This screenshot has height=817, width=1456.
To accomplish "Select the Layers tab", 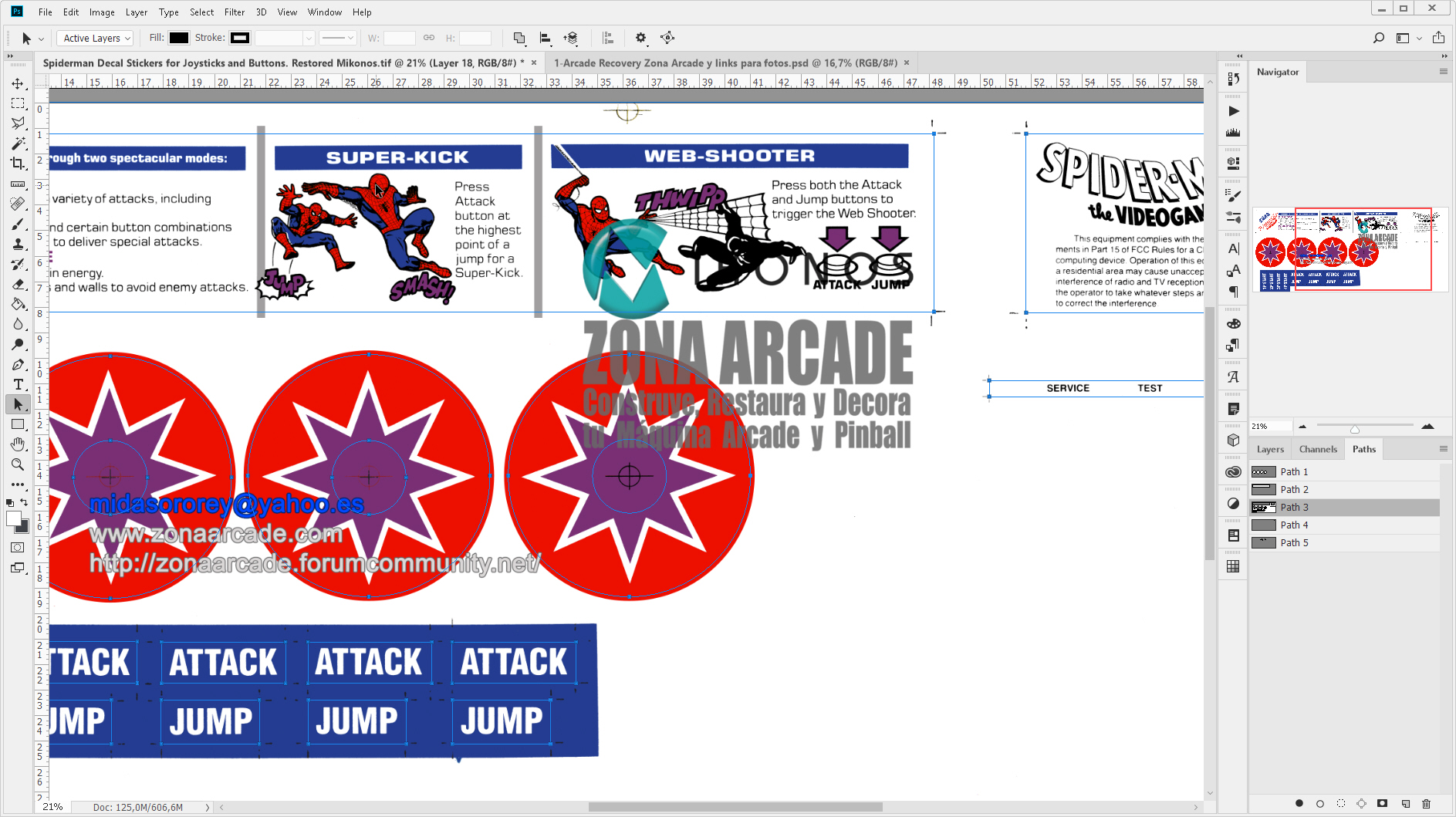I will 1269,448.
